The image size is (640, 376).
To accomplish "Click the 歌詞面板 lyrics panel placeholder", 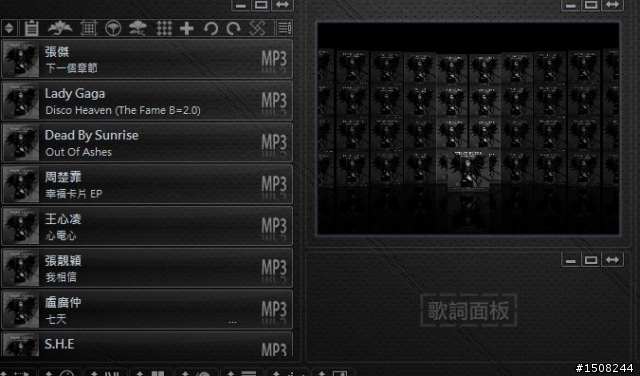I will click(x=469, y=311).
